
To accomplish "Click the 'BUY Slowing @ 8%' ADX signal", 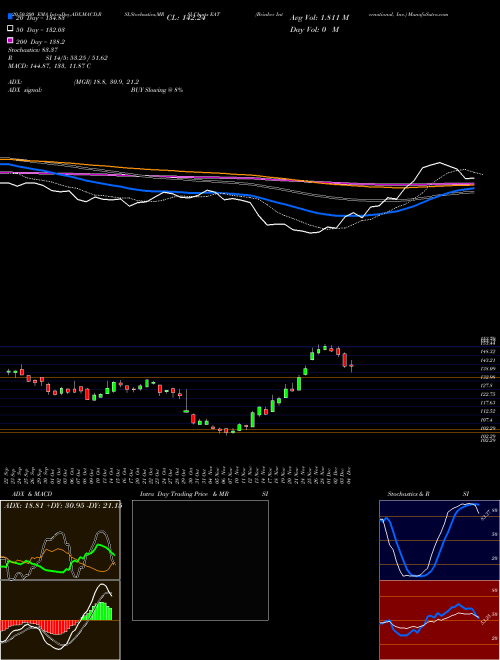I will coord(157,90).
